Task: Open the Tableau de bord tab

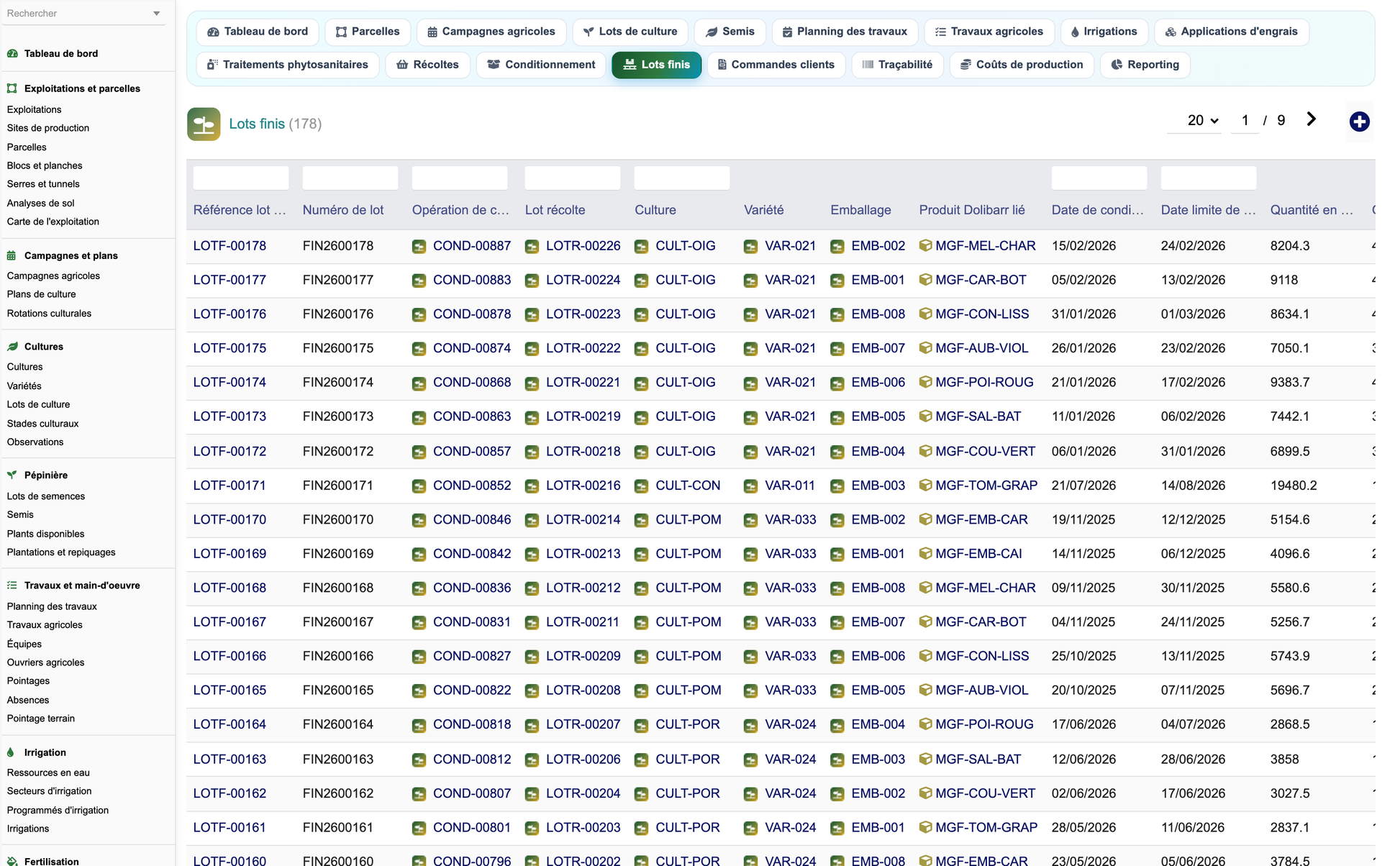Action: (x=258, y=32)
